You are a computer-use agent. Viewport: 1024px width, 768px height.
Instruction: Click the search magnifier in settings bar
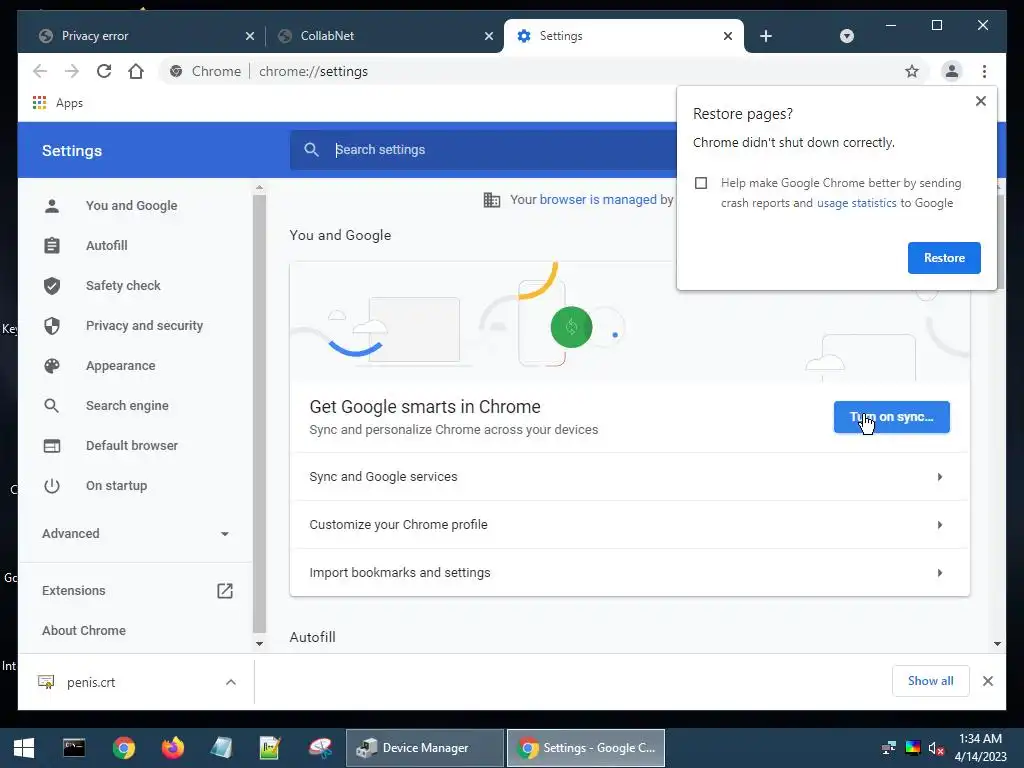[x=312, y=150]
